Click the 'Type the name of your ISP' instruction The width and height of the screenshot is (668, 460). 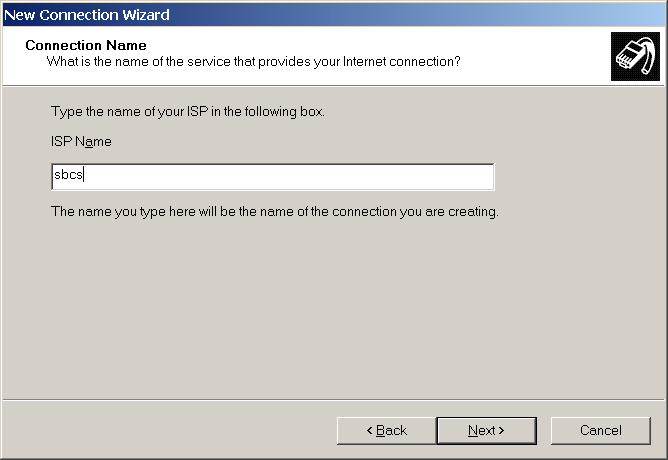click(x=187, y=111)
